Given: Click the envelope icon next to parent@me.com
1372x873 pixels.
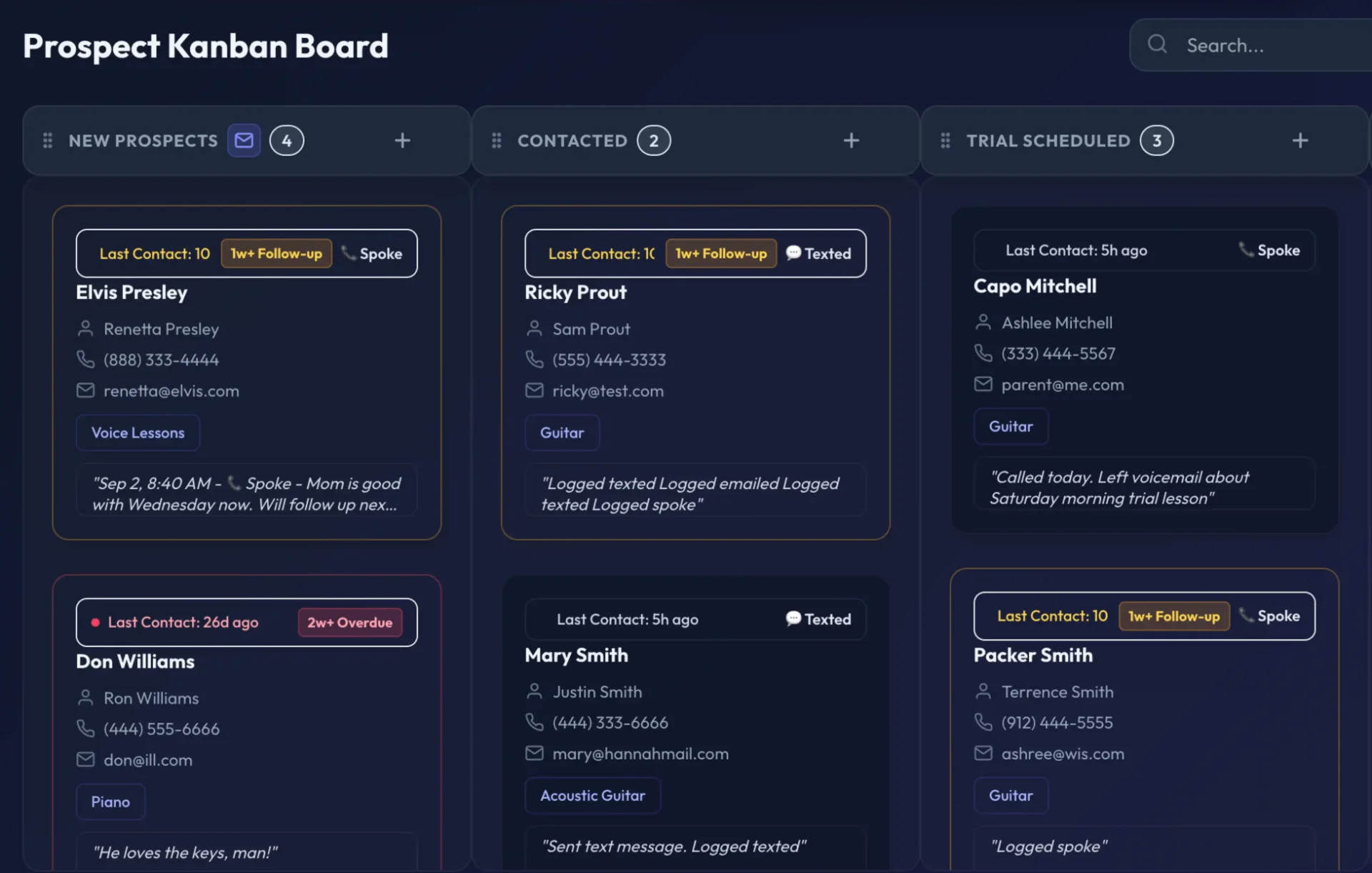Looking at the screenshot, I should [x=983, y=384].
